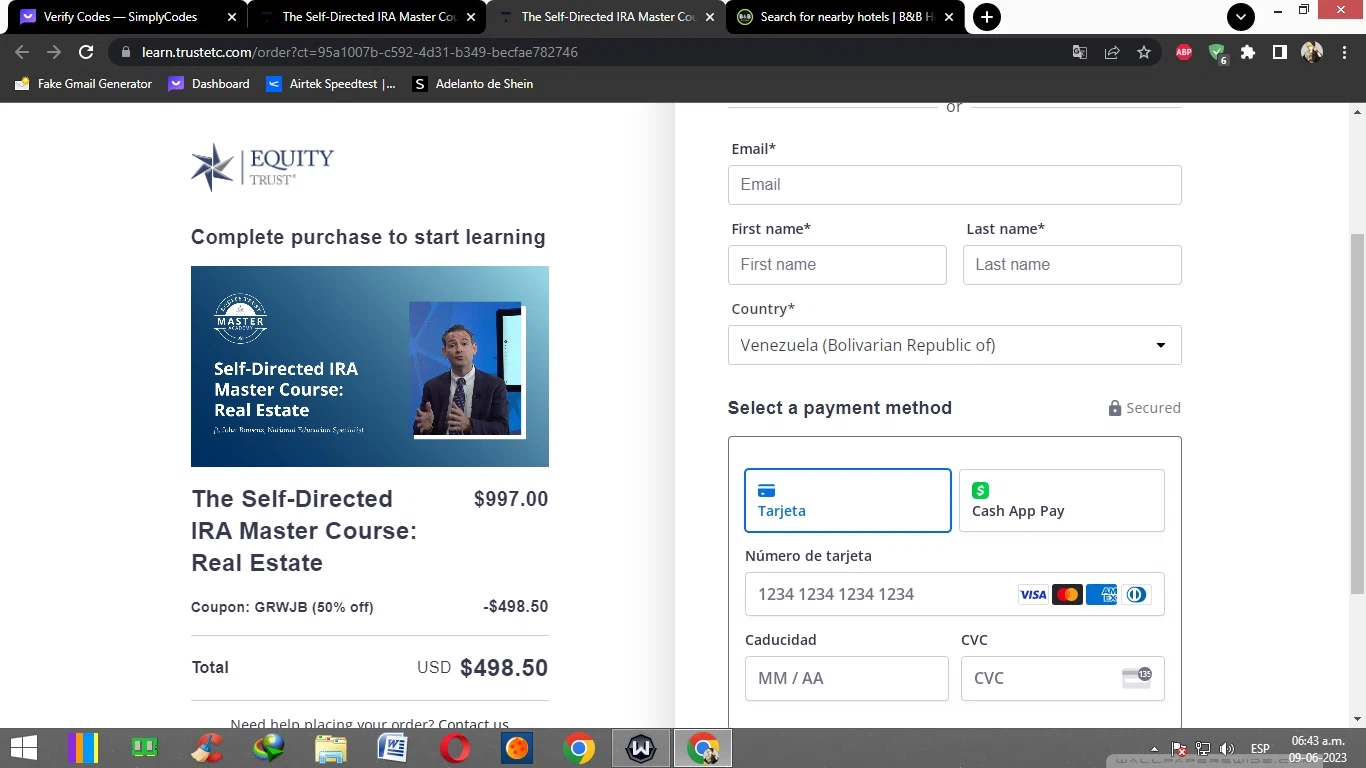Click the CVC input field
The height and width of the screenshot is (768, 1366).
1063,678
